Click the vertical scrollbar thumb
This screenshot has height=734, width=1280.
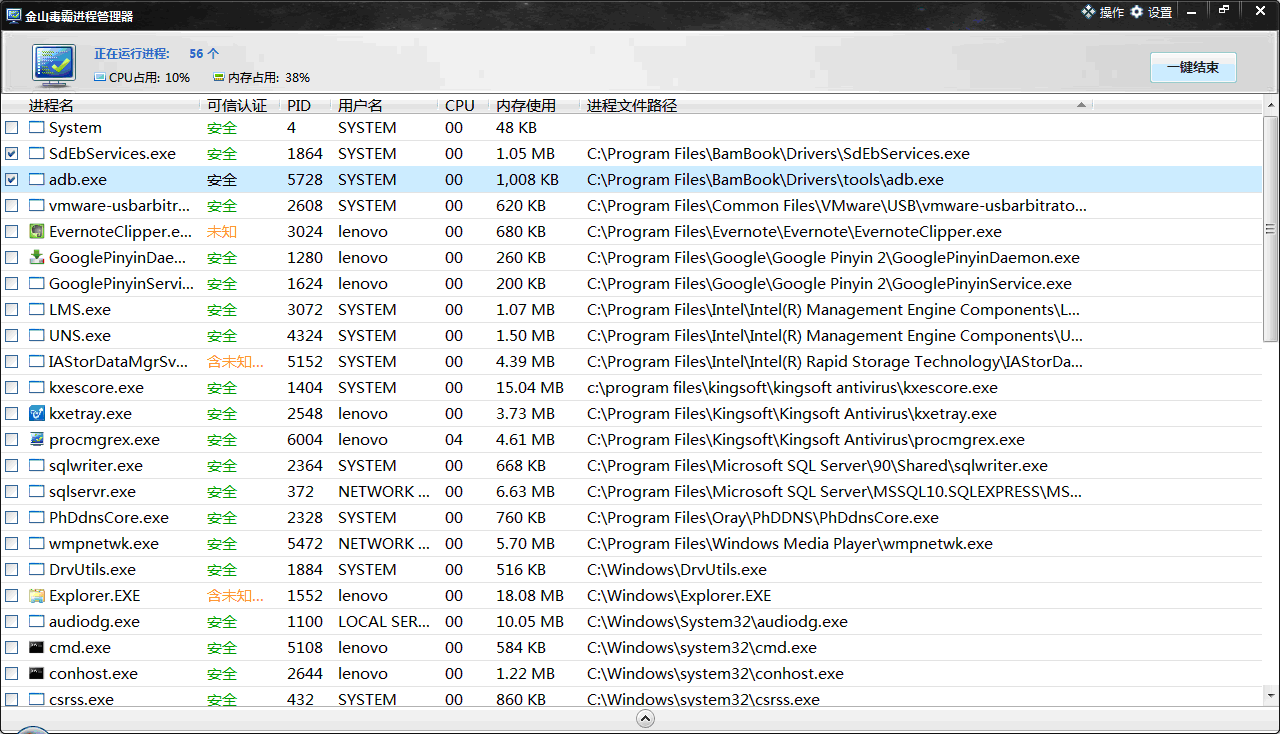point(1271,230)
